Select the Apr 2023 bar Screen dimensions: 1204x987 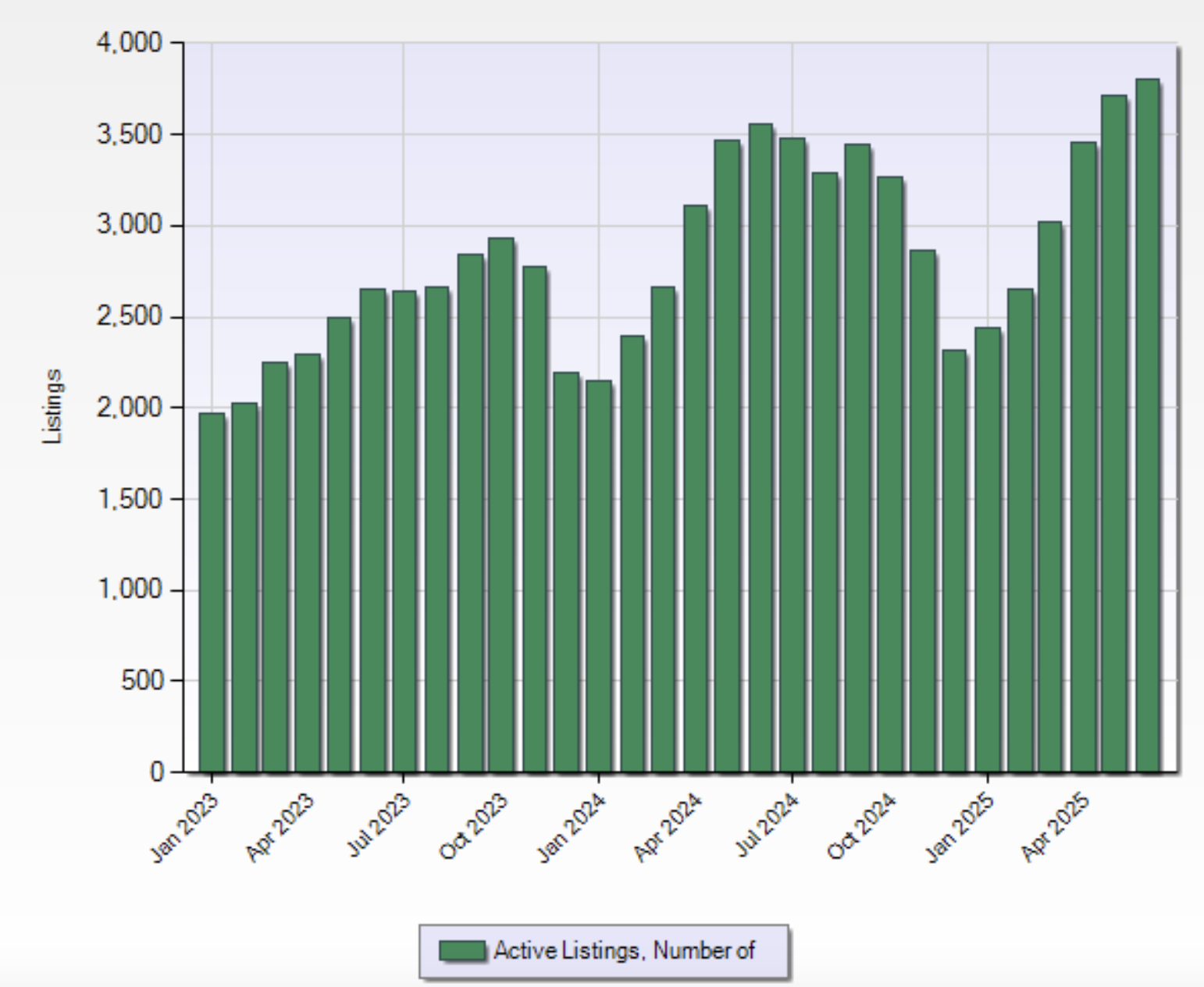[x=307, y=562]
